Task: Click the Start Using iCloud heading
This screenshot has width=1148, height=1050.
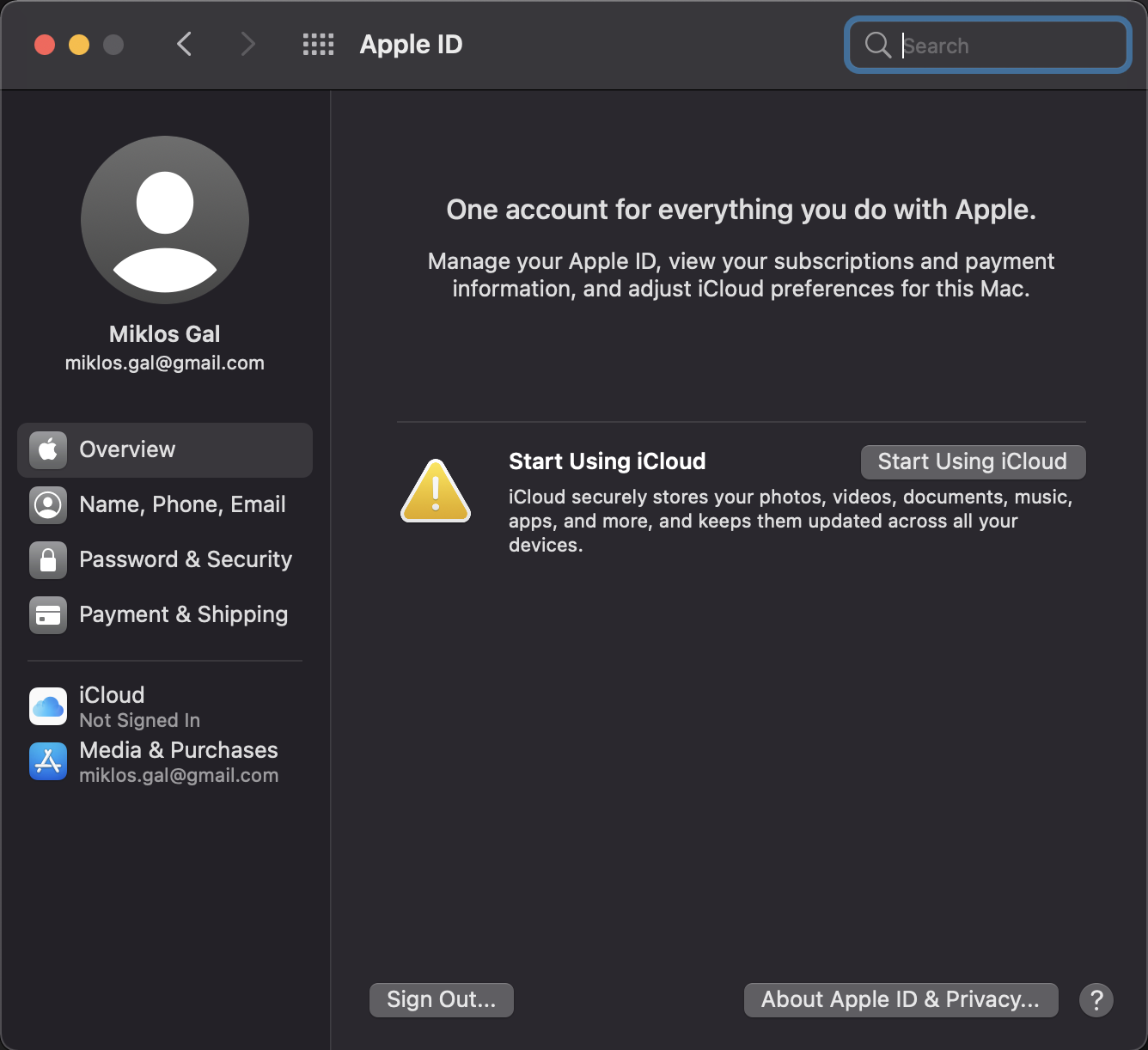Action: pyautogui.click(x=608, y=461)
